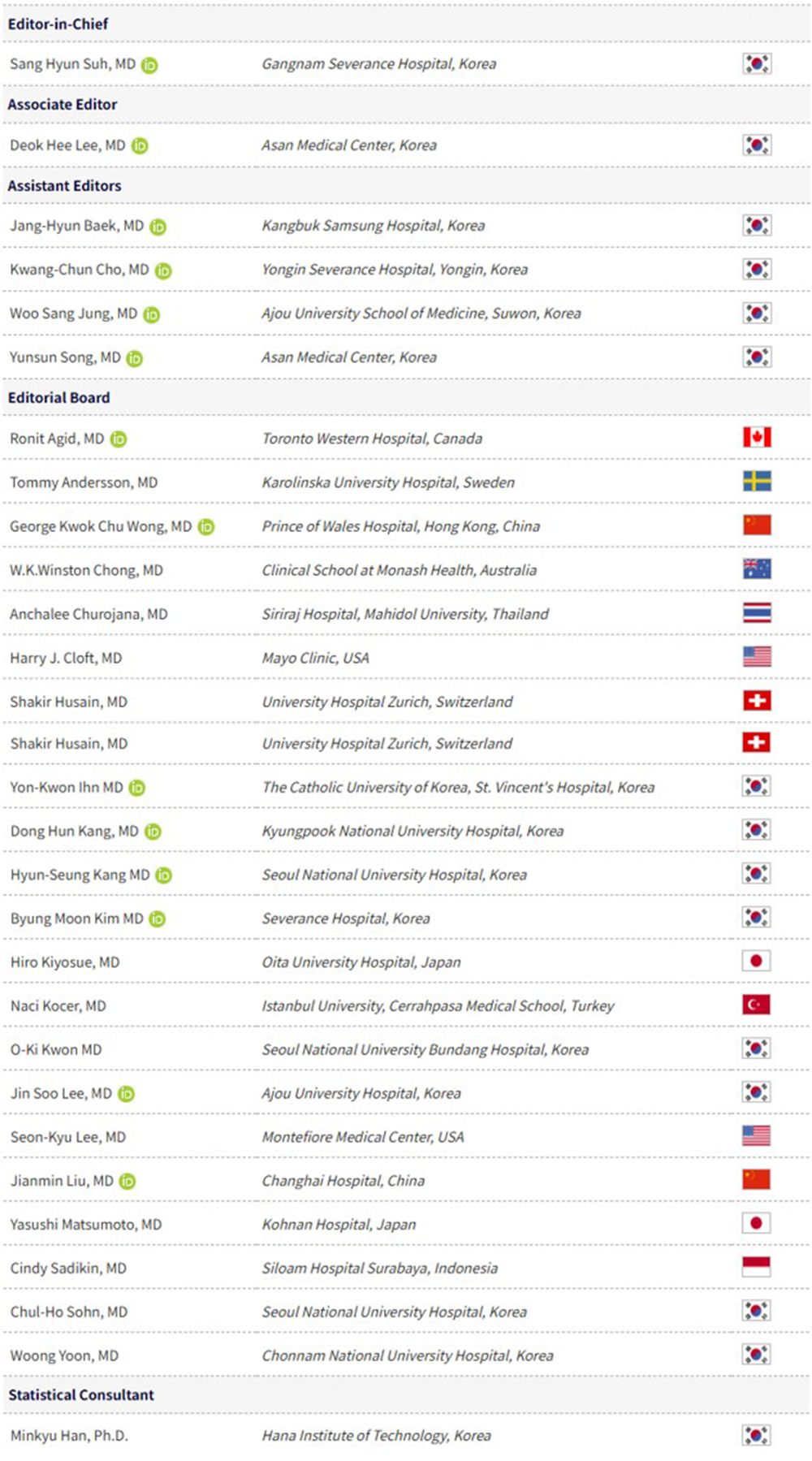The height and width of the screenshot is (1461, 812).
Task: Click the Indonesia flag for Cindy Sadikin
Action: tap(756, 1267)
